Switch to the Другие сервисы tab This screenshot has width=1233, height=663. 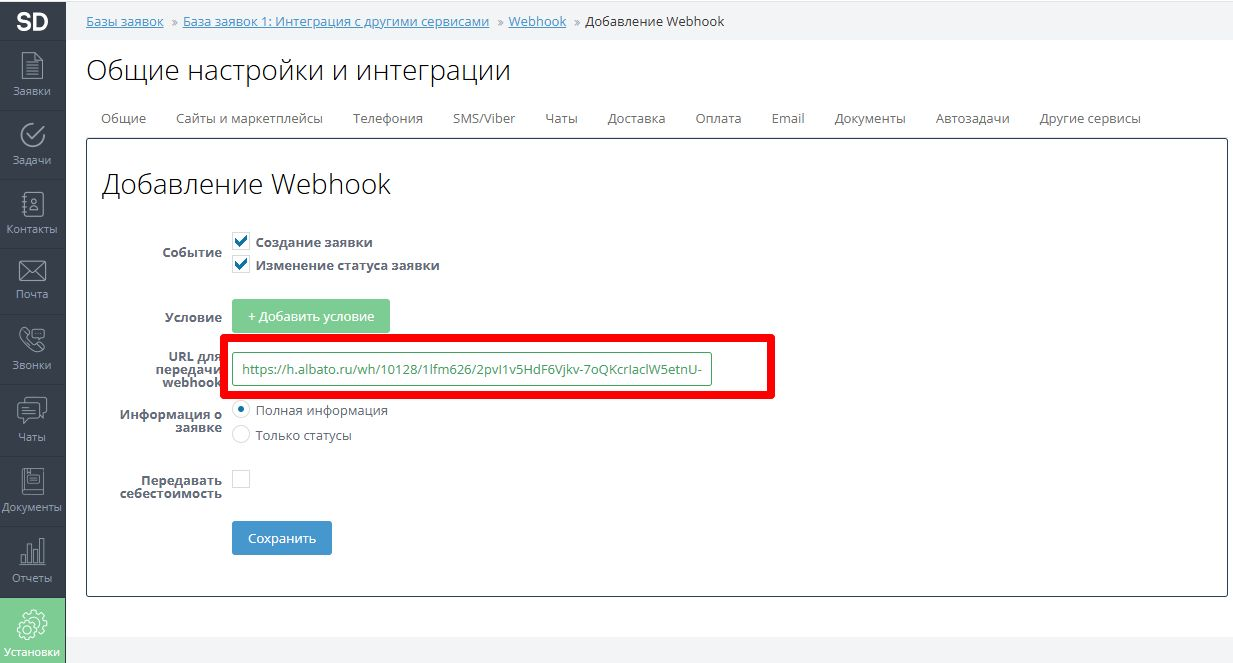point(1089,118)
